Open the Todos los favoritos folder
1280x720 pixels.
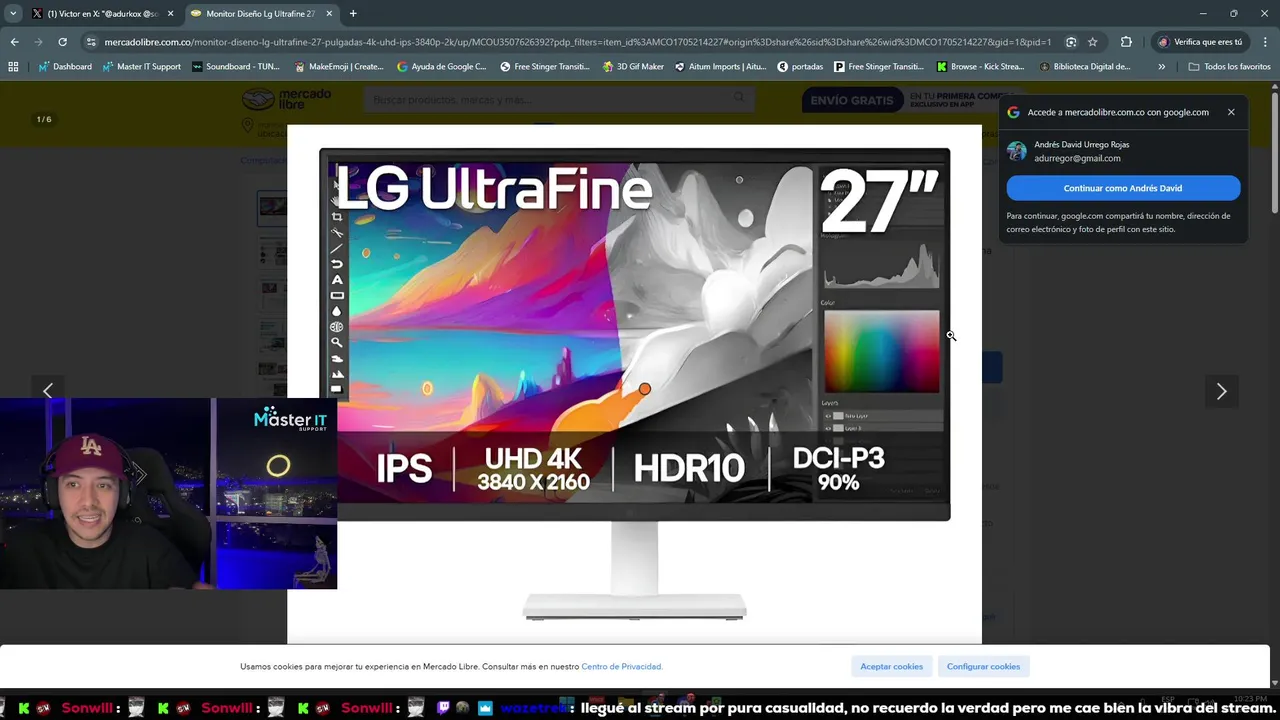click(1229, 67)
